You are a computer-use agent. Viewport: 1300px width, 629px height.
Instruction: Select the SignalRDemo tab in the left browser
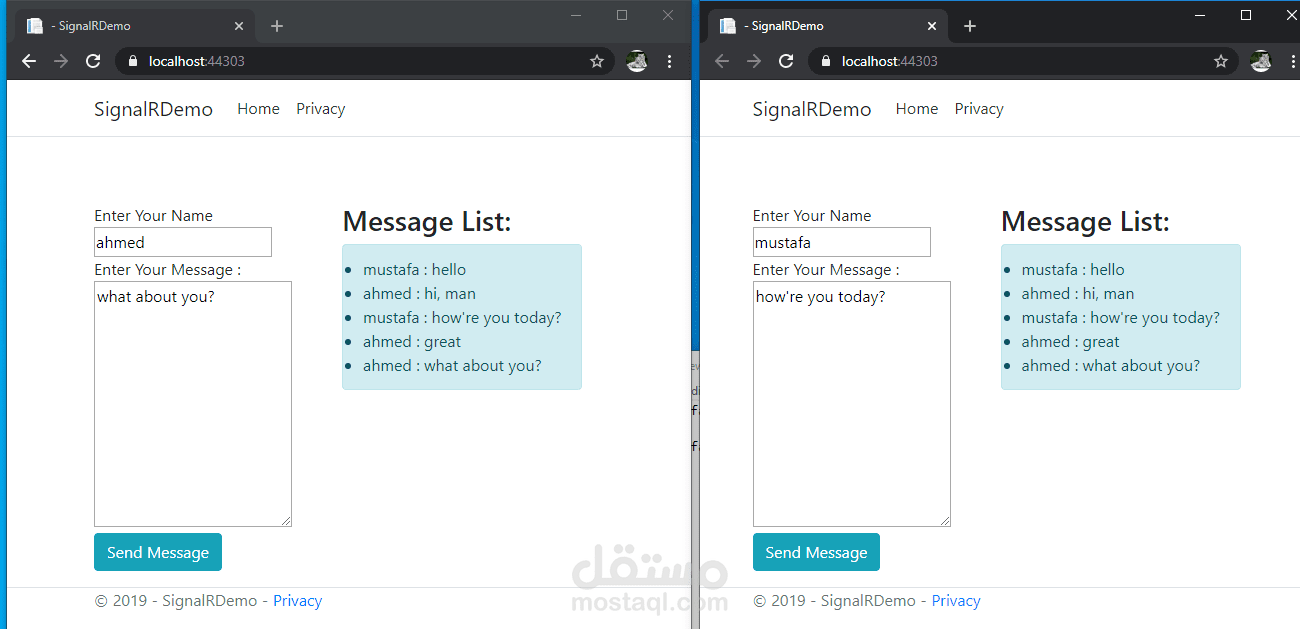coord(120,25)
